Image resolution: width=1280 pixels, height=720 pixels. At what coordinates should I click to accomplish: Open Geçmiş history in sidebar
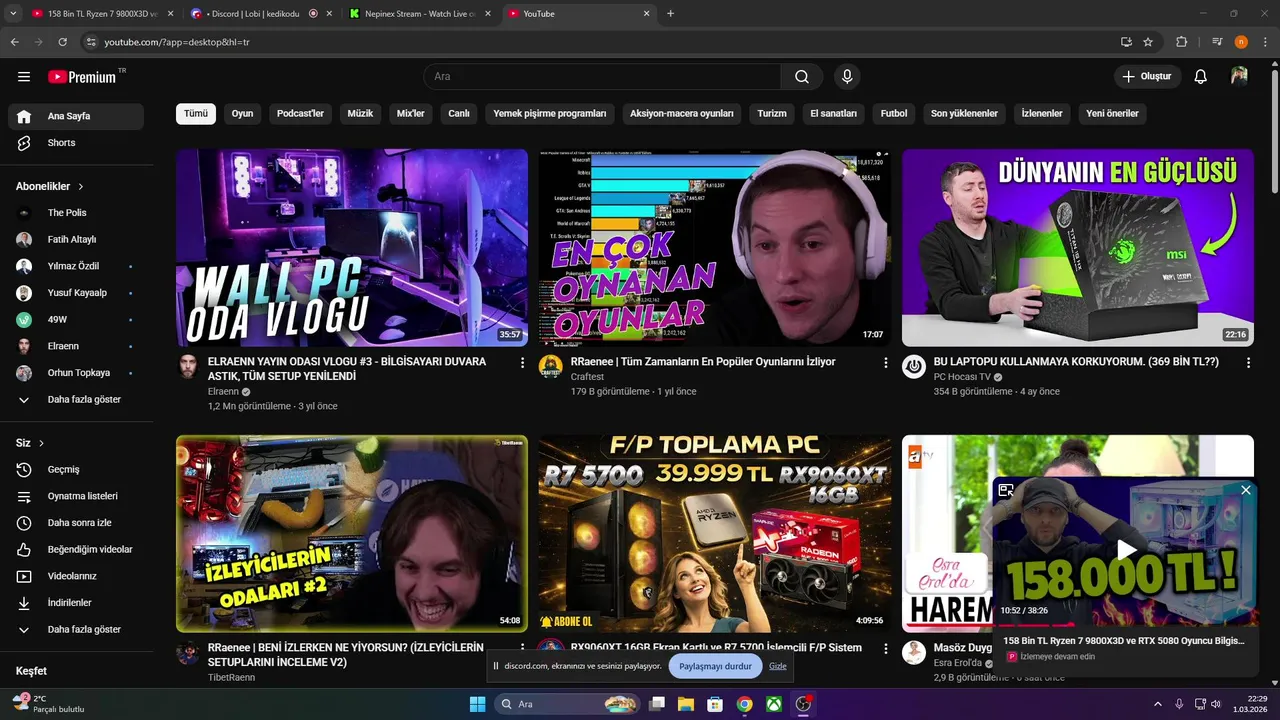pyautogui.click(x=76, y=470)
